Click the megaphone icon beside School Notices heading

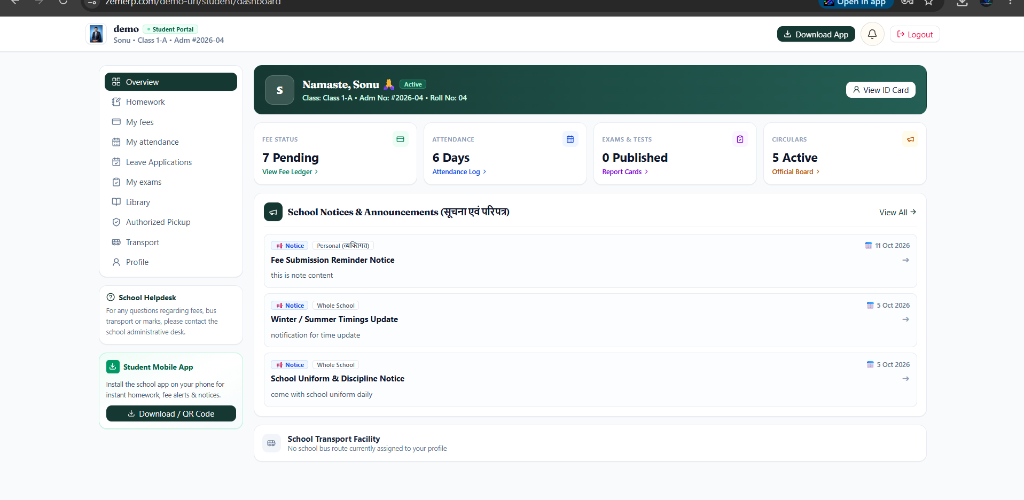273,212
